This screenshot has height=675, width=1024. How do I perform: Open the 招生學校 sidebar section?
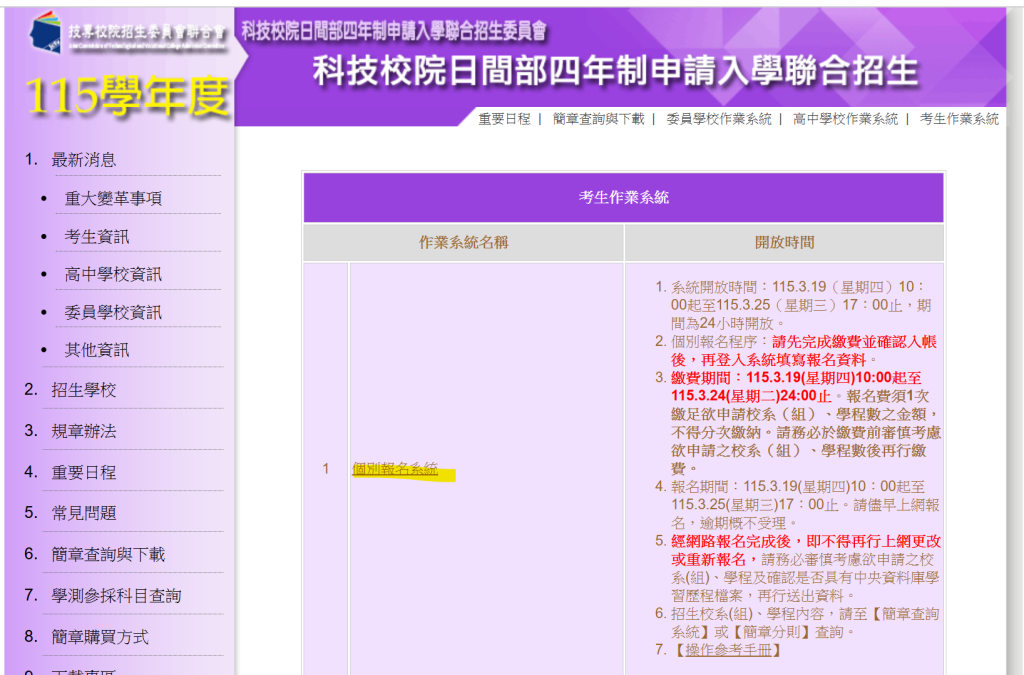point(84,391)
